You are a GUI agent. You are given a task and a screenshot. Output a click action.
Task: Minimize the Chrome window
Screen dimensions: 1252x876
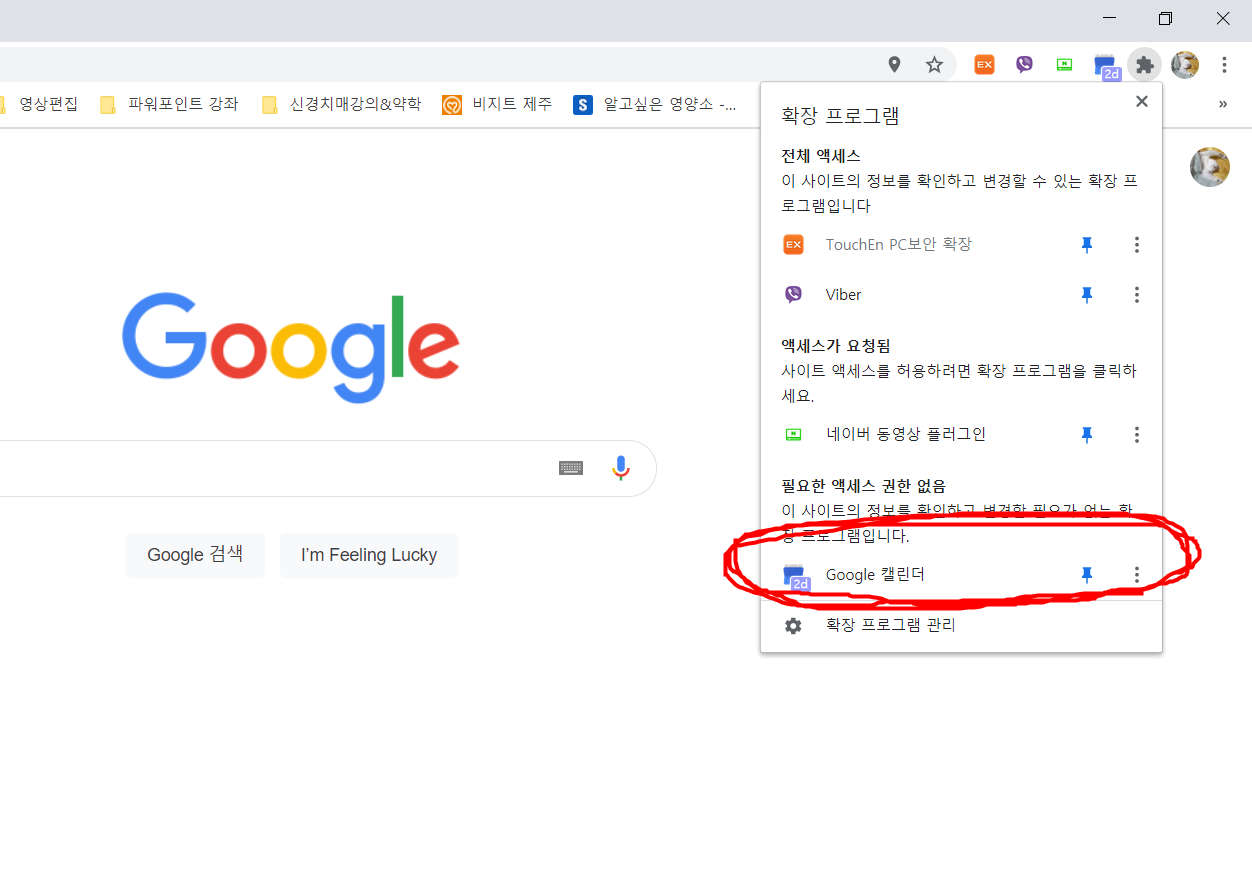[x=1110, y=18]
